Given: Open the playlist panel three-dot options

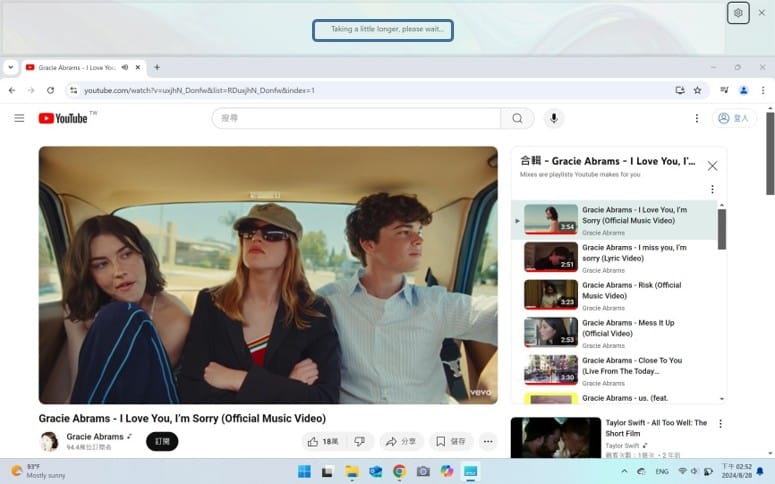Looking at the screenshot, I should (712, 189).
